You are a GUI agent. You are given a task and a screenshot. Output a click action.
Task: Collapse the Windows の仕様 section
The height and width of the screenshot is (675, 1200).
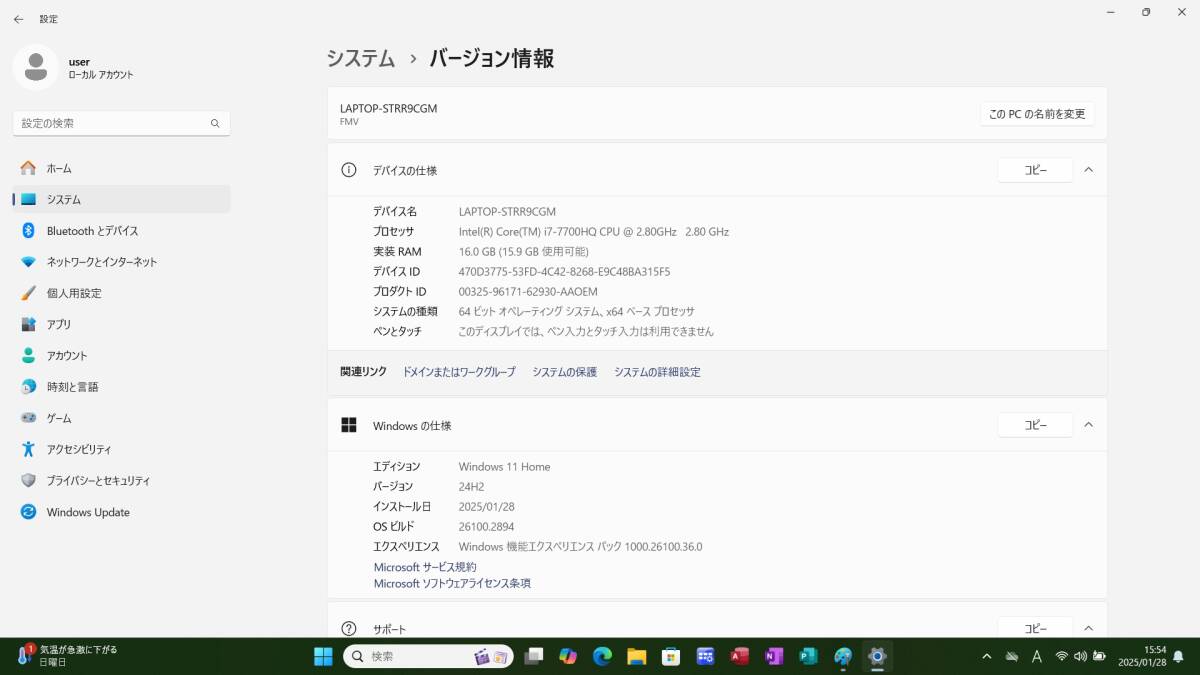(1089, 425)
